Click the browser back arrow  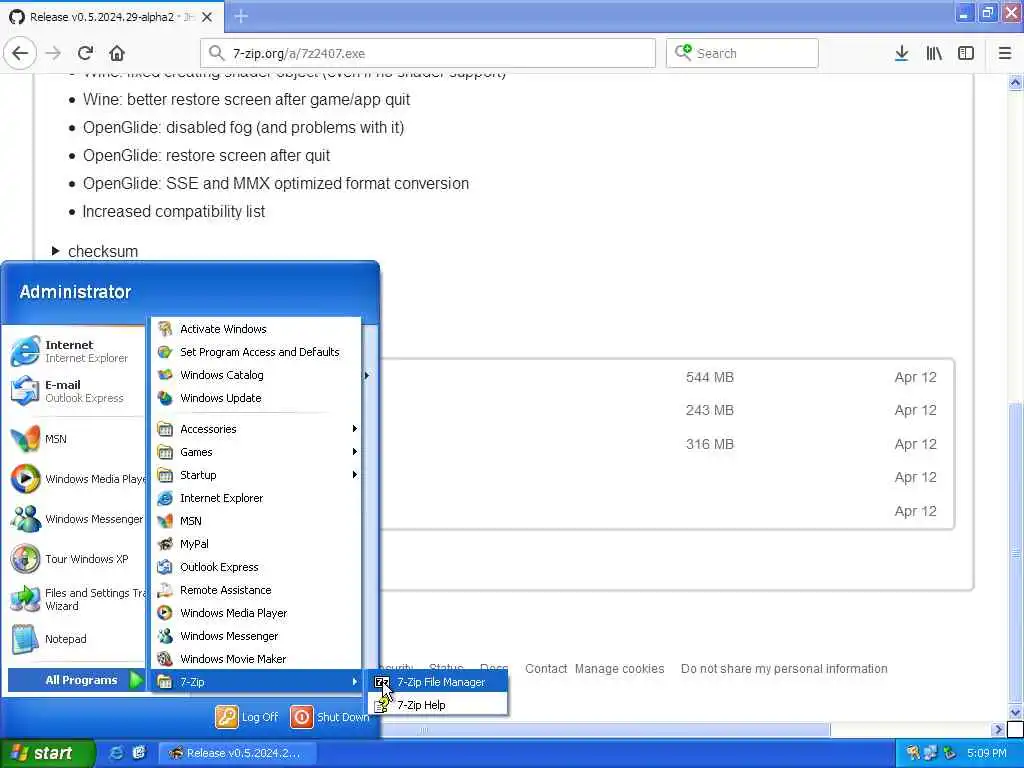coord(20,53)
